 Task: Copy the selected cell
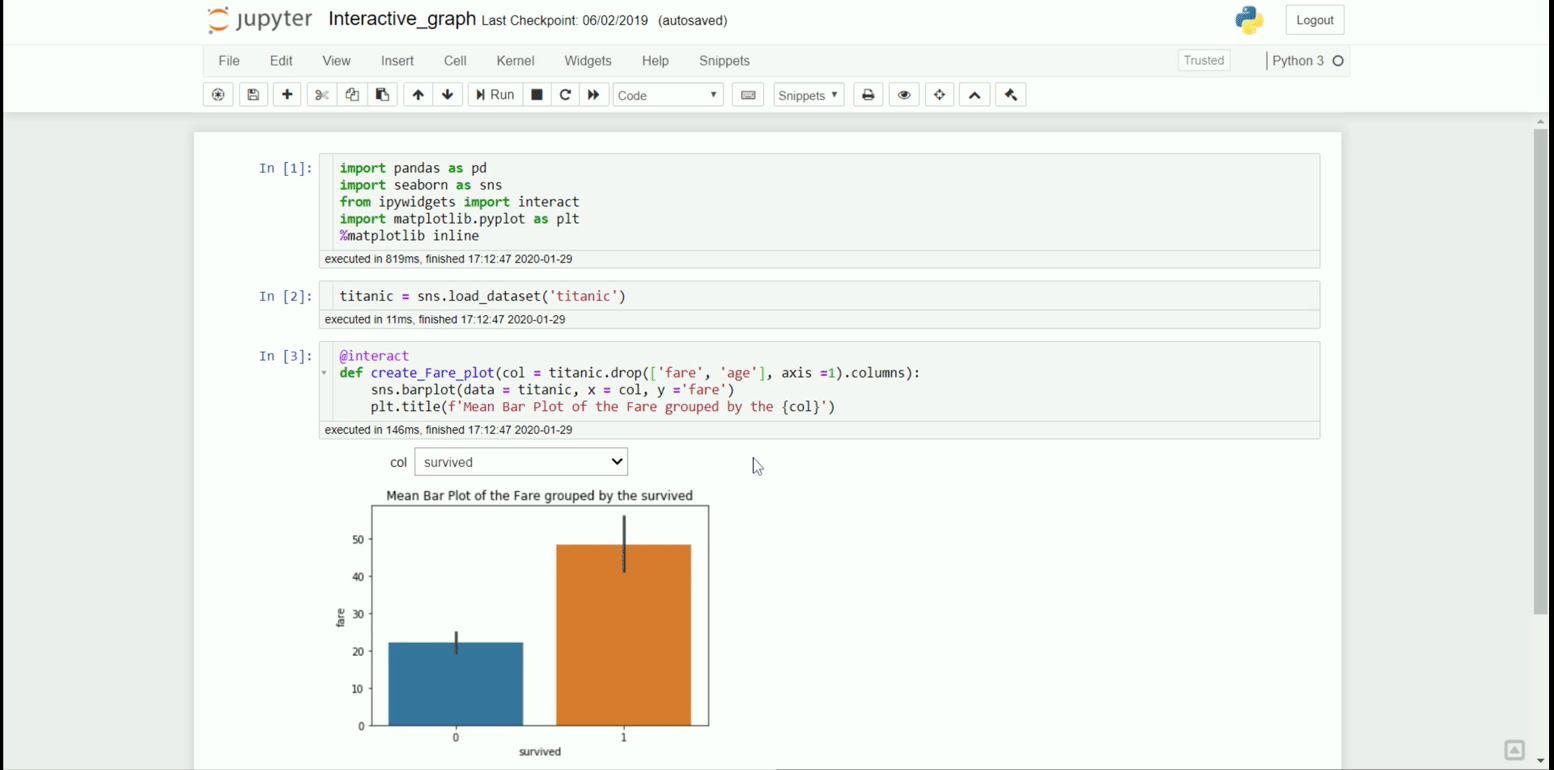(351, 94)
